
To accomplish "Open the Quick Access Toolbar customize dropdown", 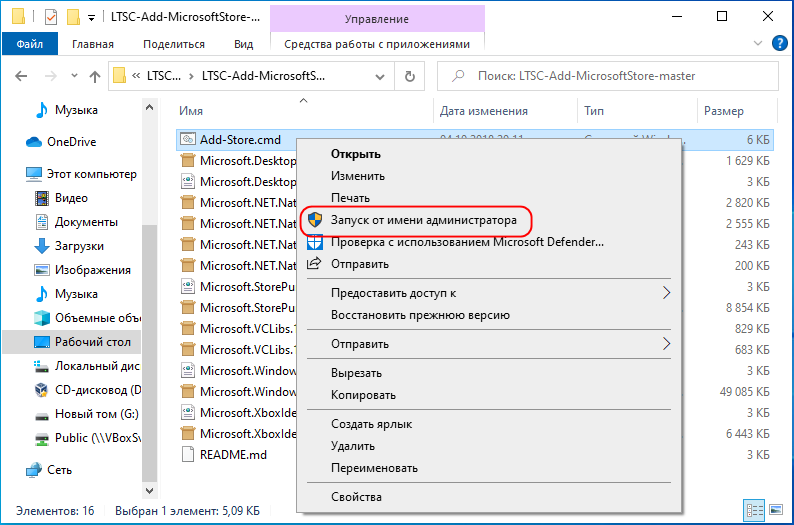I will 91,18.
